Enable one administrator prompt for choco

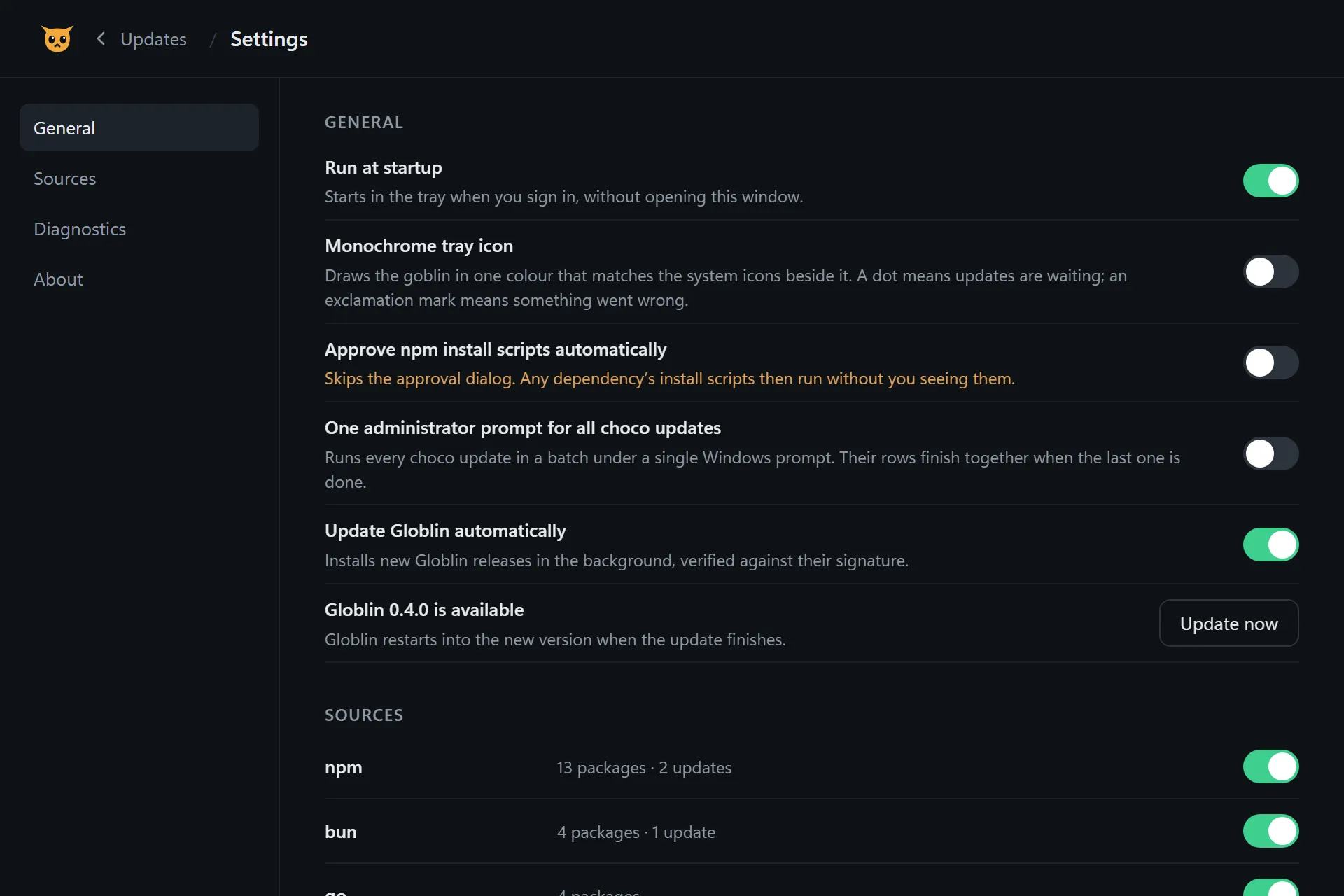1270,454
